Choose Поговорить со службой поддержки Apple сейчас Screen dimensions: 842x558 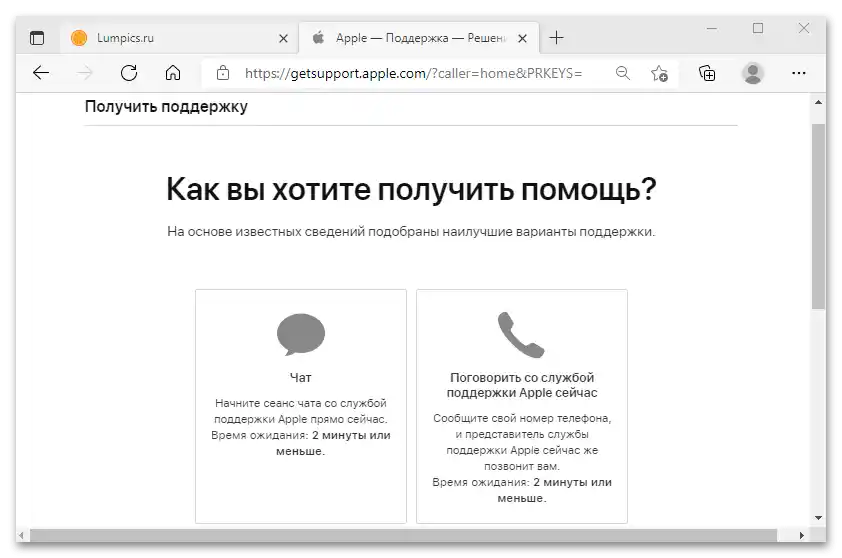(522, 406)
